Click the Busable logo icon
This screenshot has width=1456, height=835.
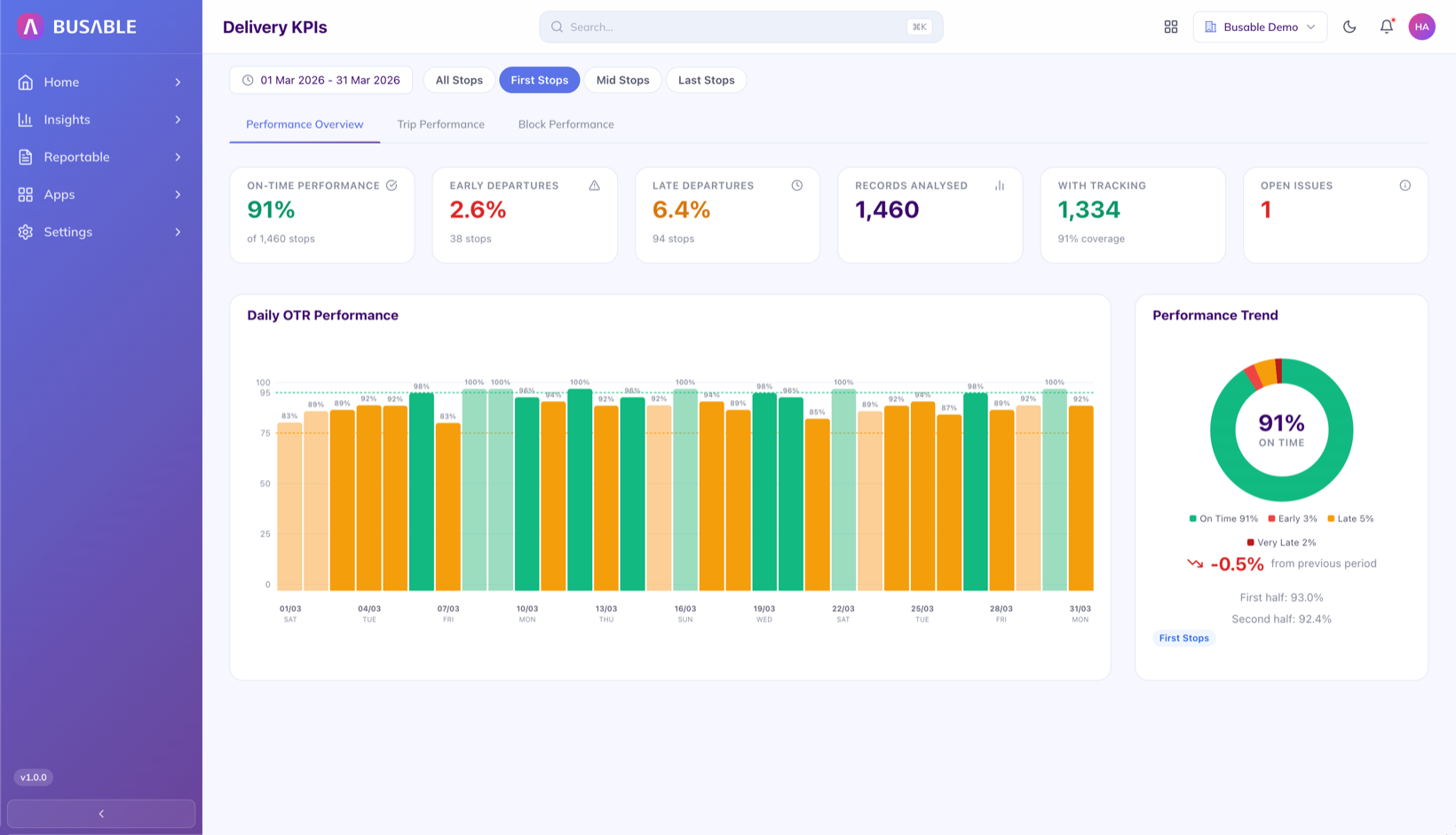pyautogui.click(x=30, y=27)
